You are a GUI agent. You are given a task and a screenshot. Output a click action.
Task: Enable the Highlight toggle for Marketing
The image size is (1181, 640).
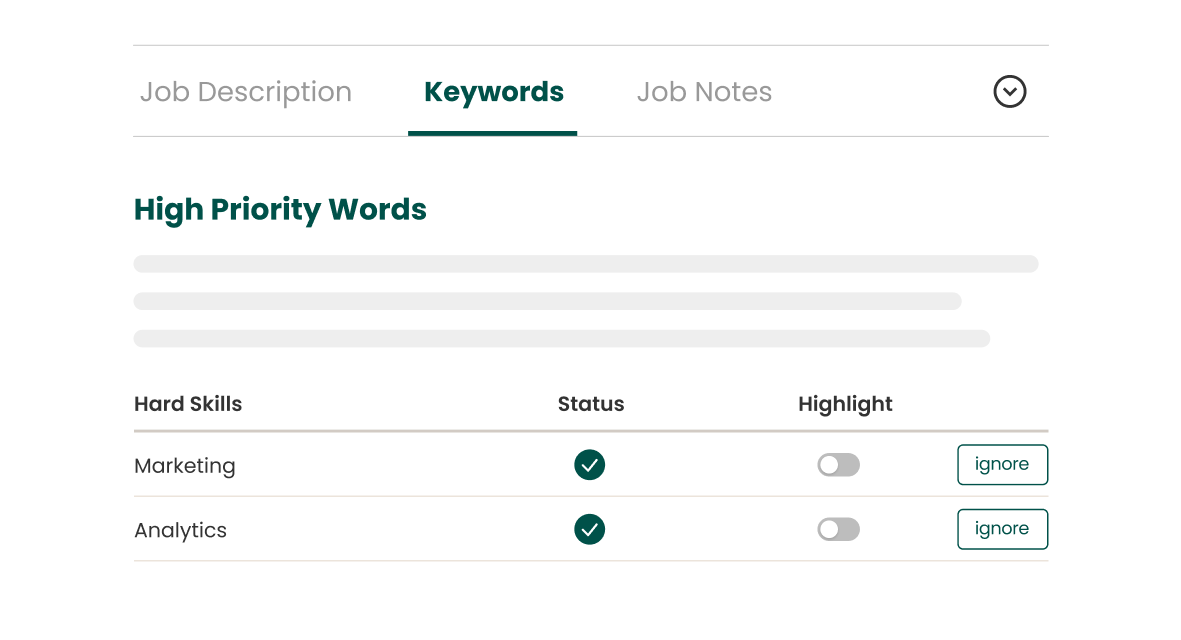[x=839, y=465]
